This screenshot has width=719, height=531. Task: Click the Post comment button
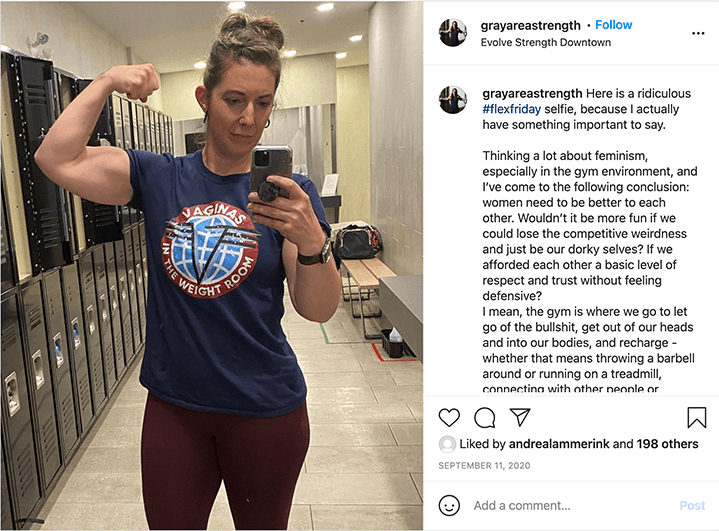pos(692,505)
